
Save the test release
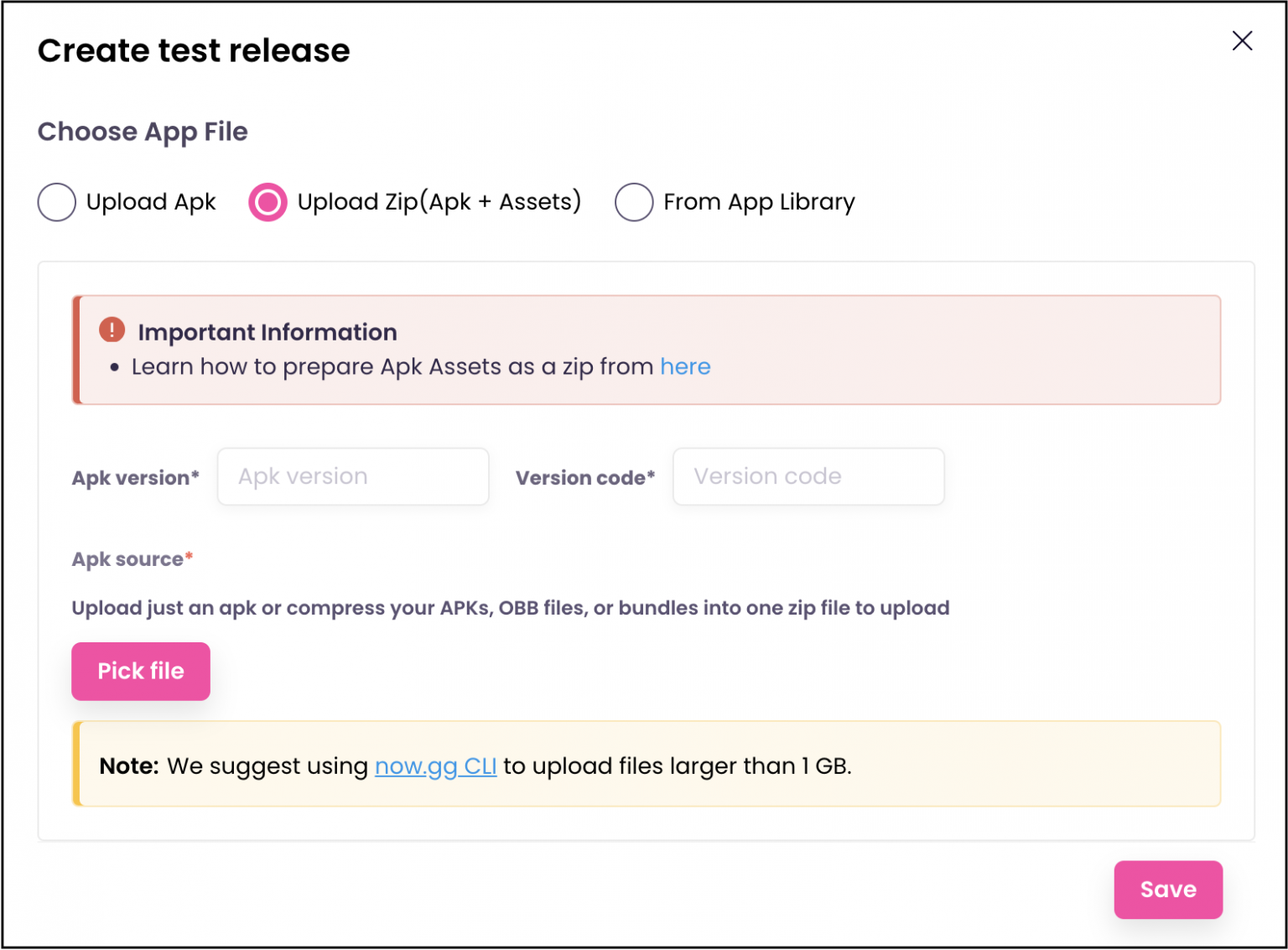(x=1167, y=890)
